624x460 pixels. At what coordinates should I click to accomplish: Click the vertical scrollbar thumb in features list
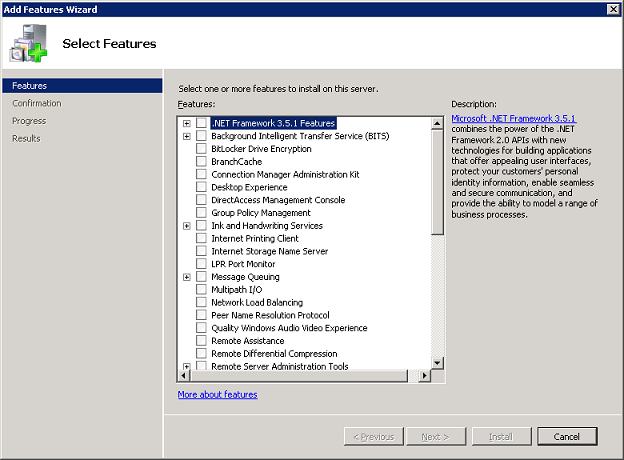click(437, 182)
